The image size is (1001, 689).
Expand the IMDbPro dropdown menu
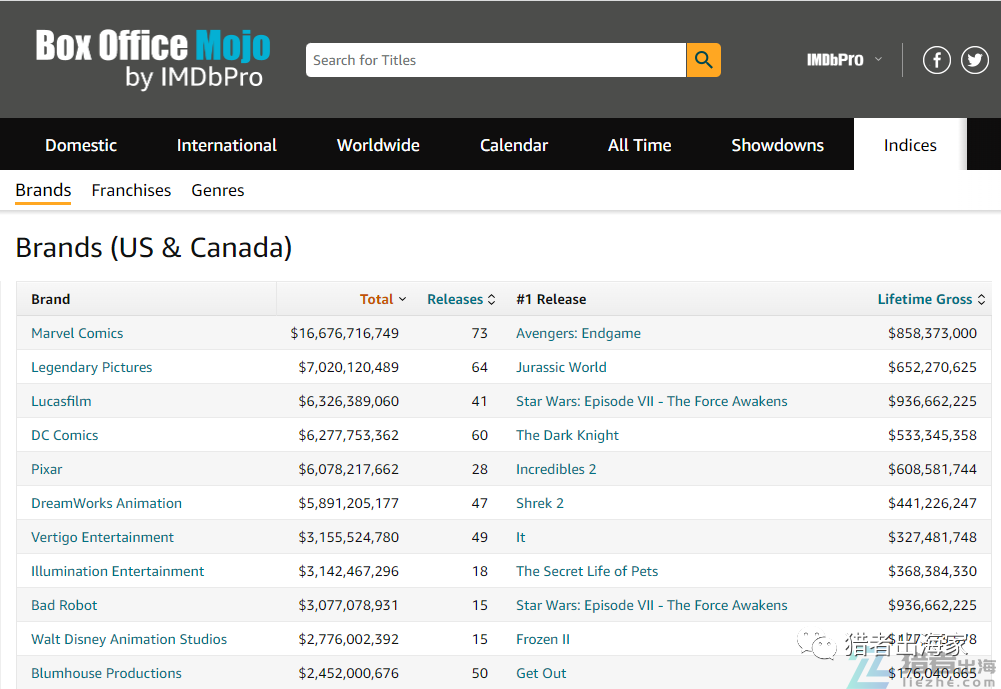(x=844, y=60)
